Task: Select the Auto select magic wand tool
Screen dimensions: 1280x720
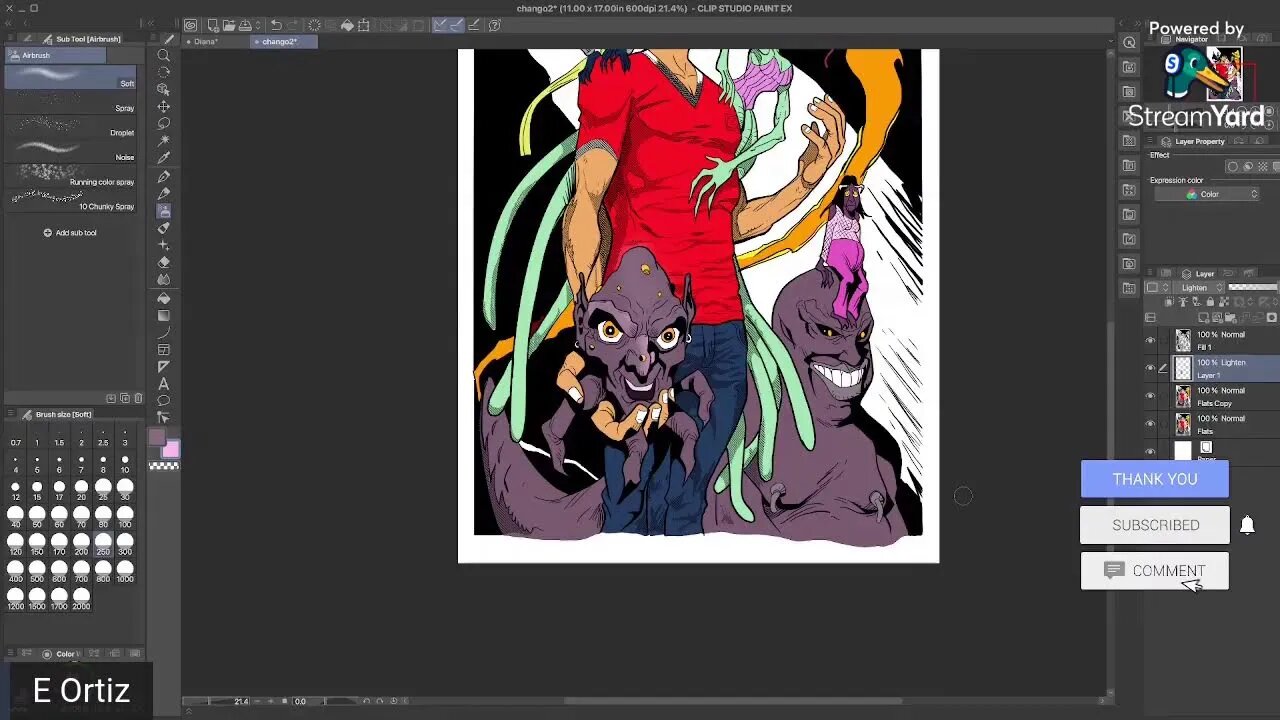Action: click(164, 141)
